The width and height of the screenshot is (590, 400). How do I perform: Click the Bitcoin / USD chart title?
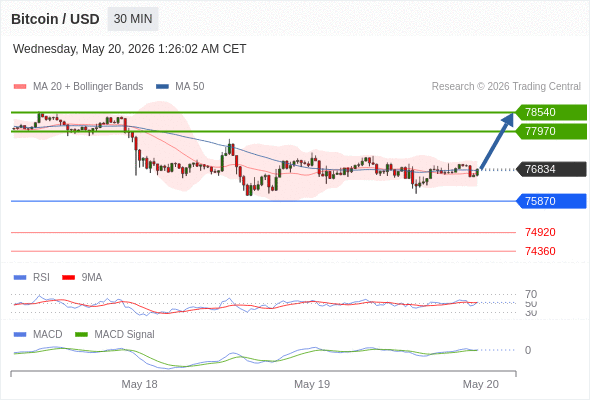point(55,19)
